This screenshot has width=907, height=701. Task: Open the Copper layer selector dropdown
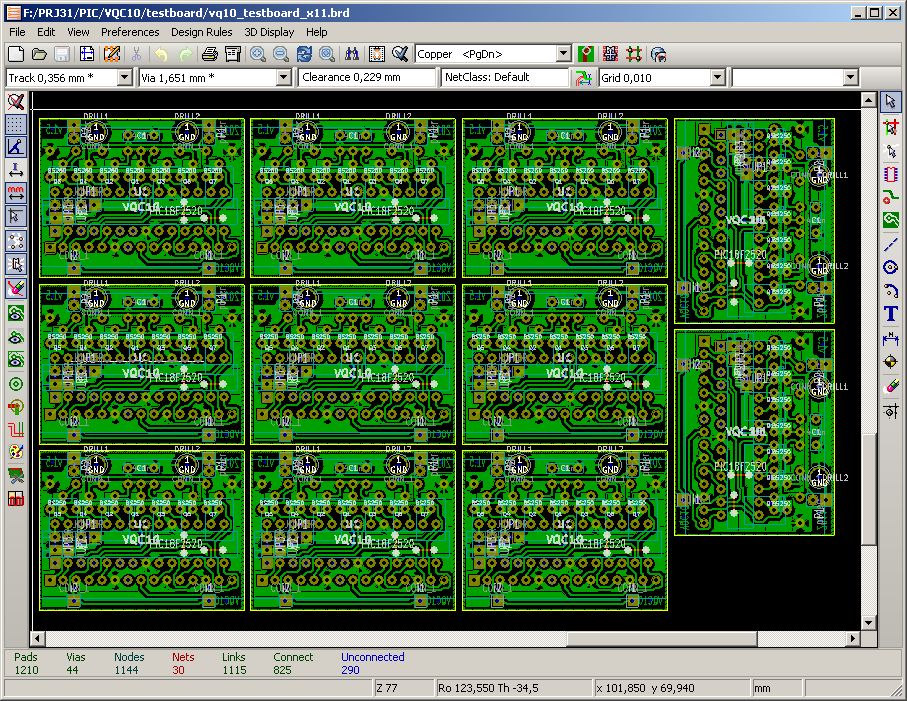pos(564,54)
